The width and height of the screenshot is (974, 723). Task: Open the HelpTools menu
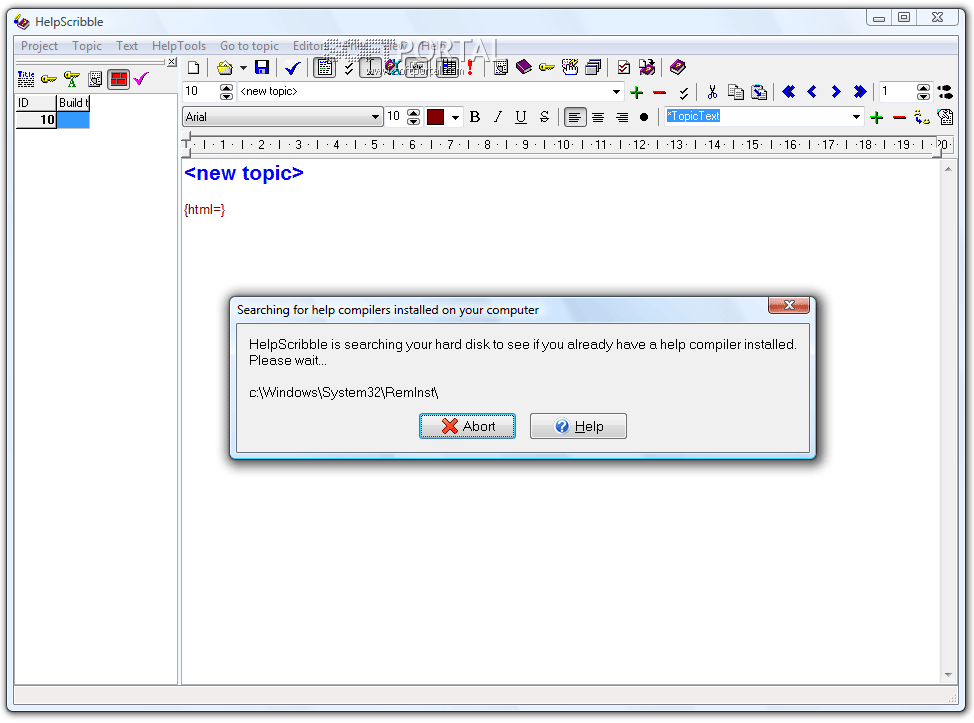pos(179,46)
